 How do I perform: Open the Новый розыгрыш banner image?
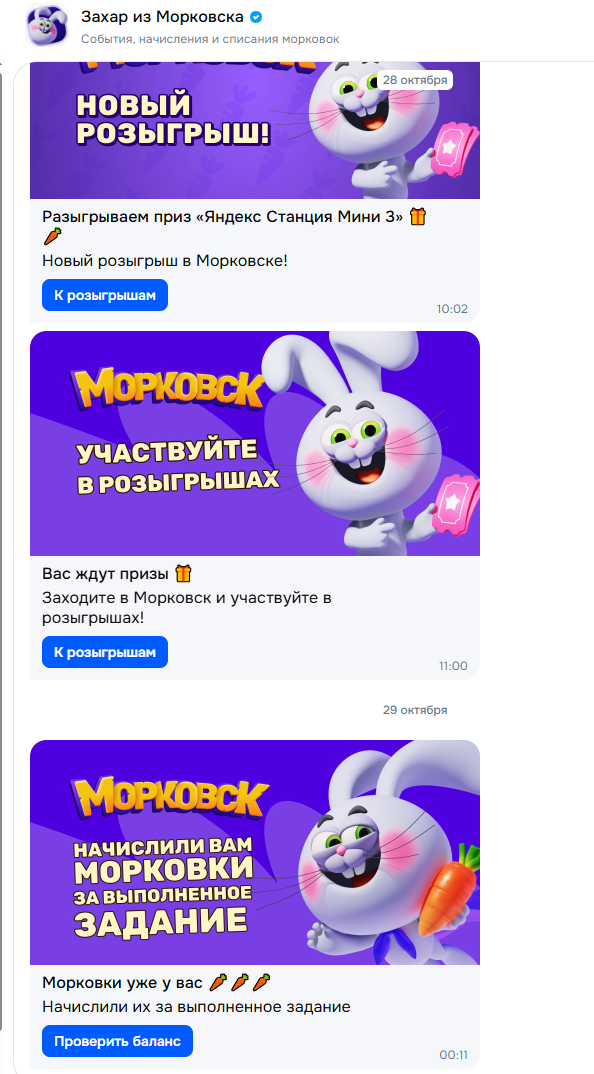[x=255, y=130]
